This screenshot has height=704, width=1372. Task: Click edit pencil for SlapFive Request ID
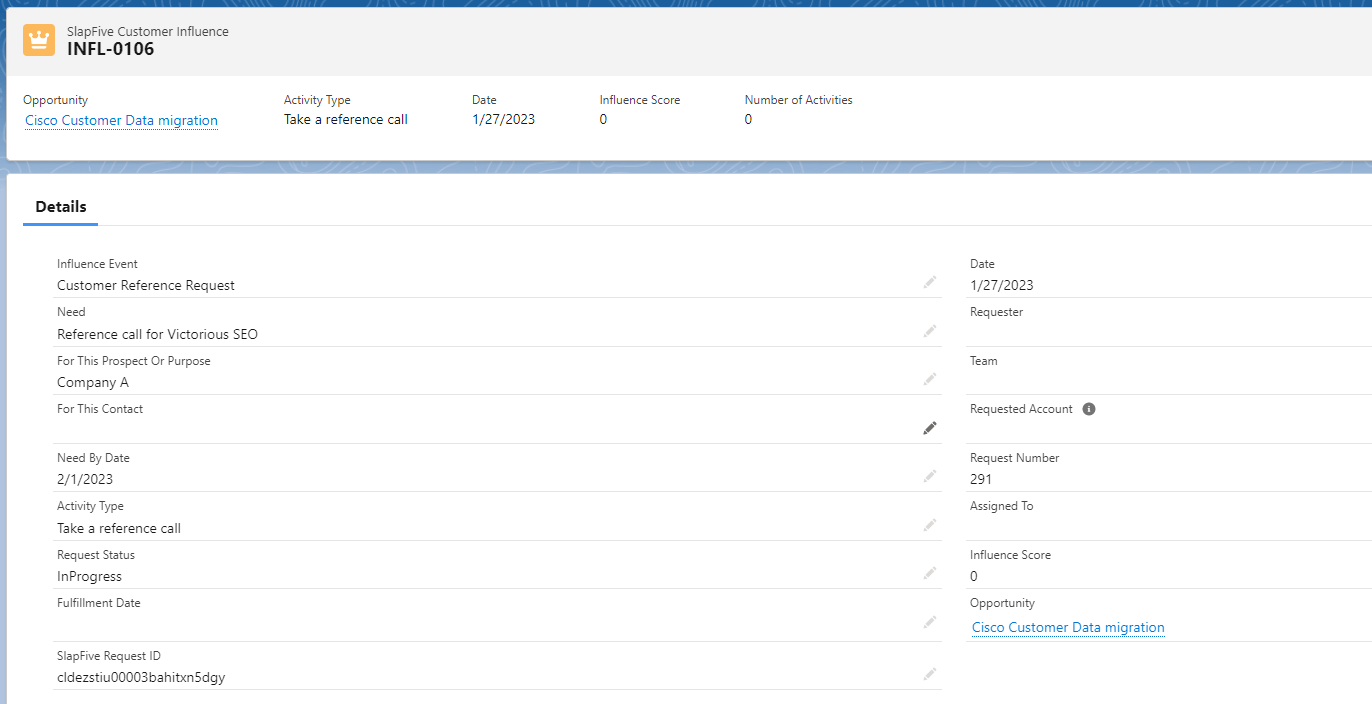(930, 674)
